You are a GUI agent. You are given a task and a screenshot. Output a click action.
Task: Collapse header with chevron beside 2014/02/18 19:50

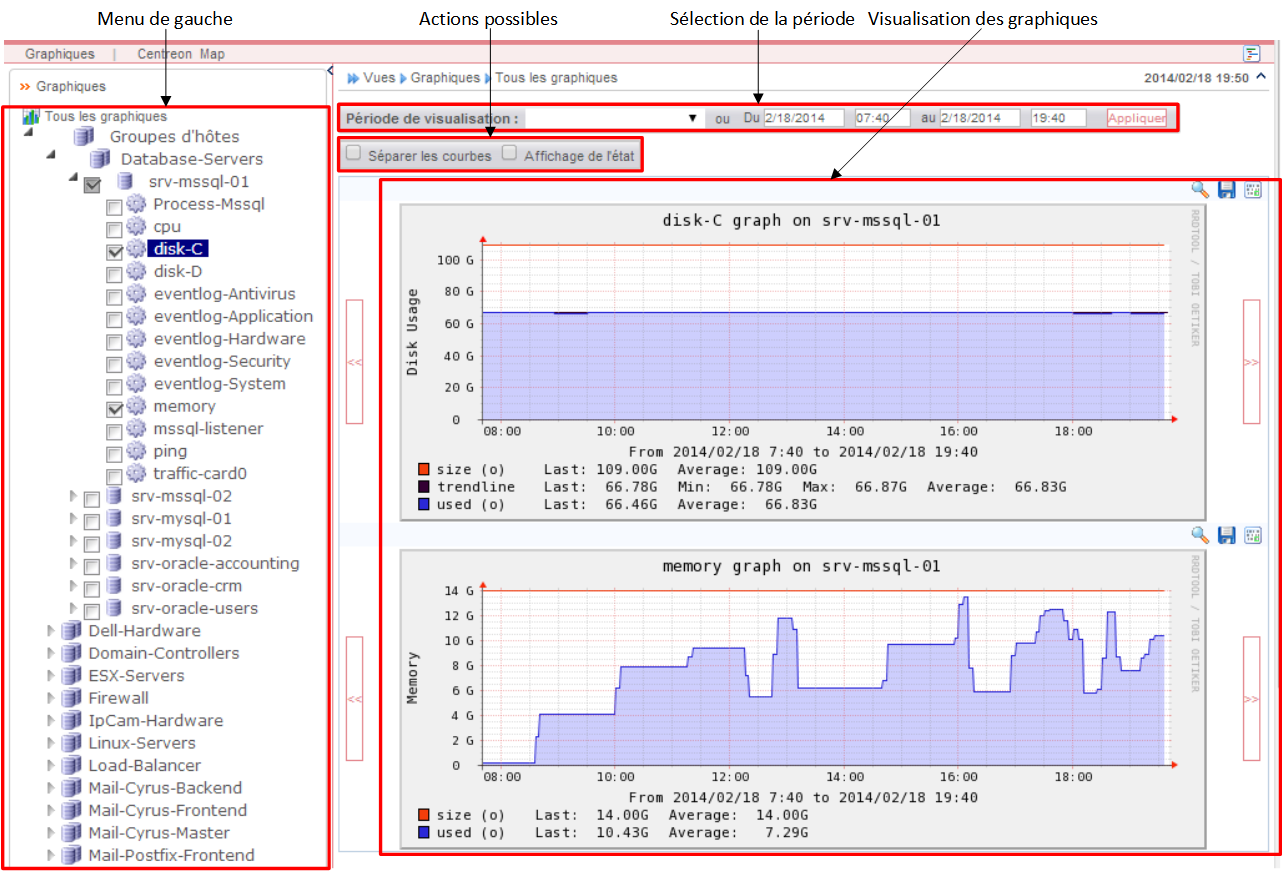pos(1261,76)
